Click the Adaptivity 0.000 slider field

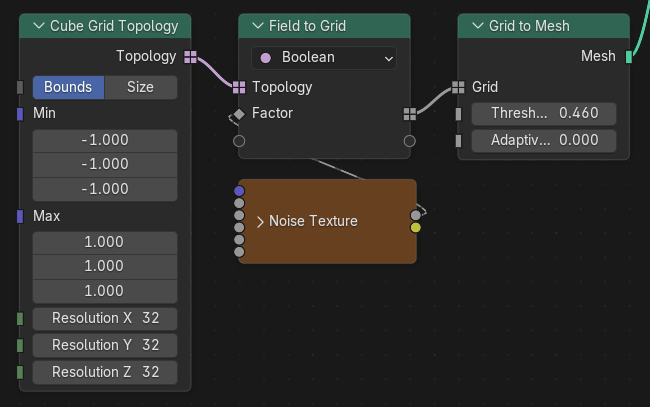[543, 141]
